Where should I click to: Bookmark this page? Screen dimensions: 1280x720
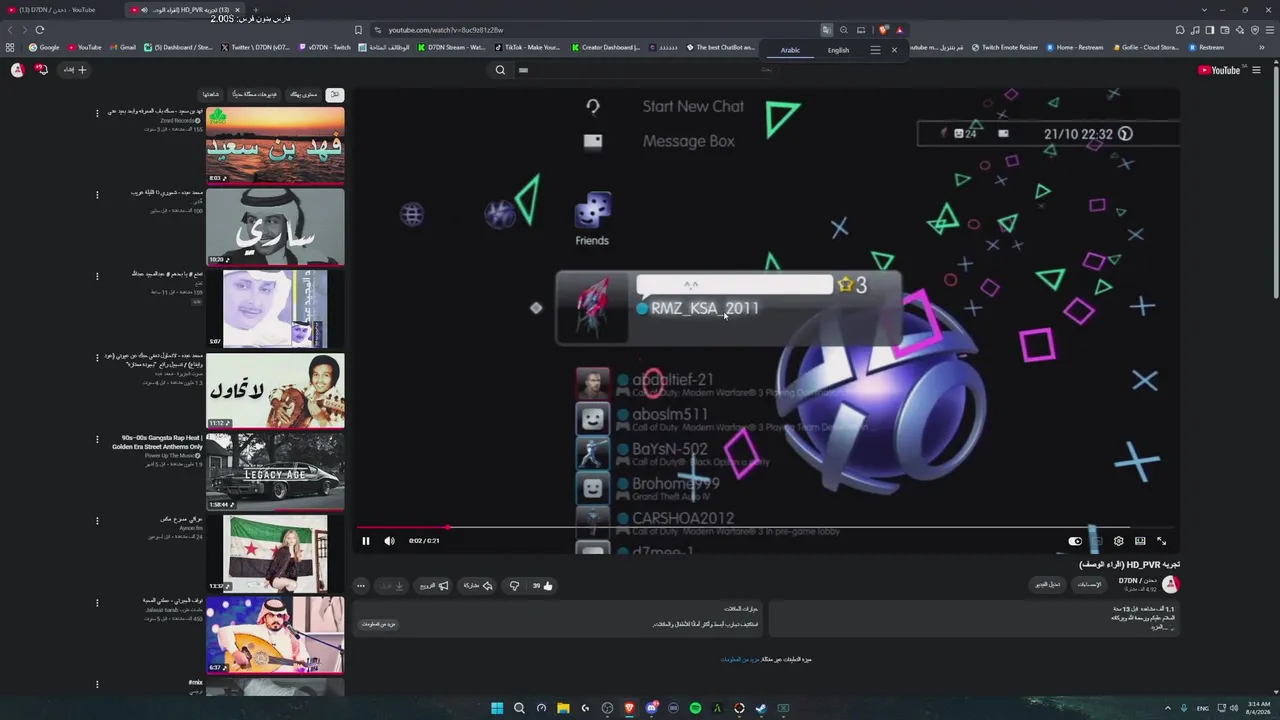click(358, 30)
